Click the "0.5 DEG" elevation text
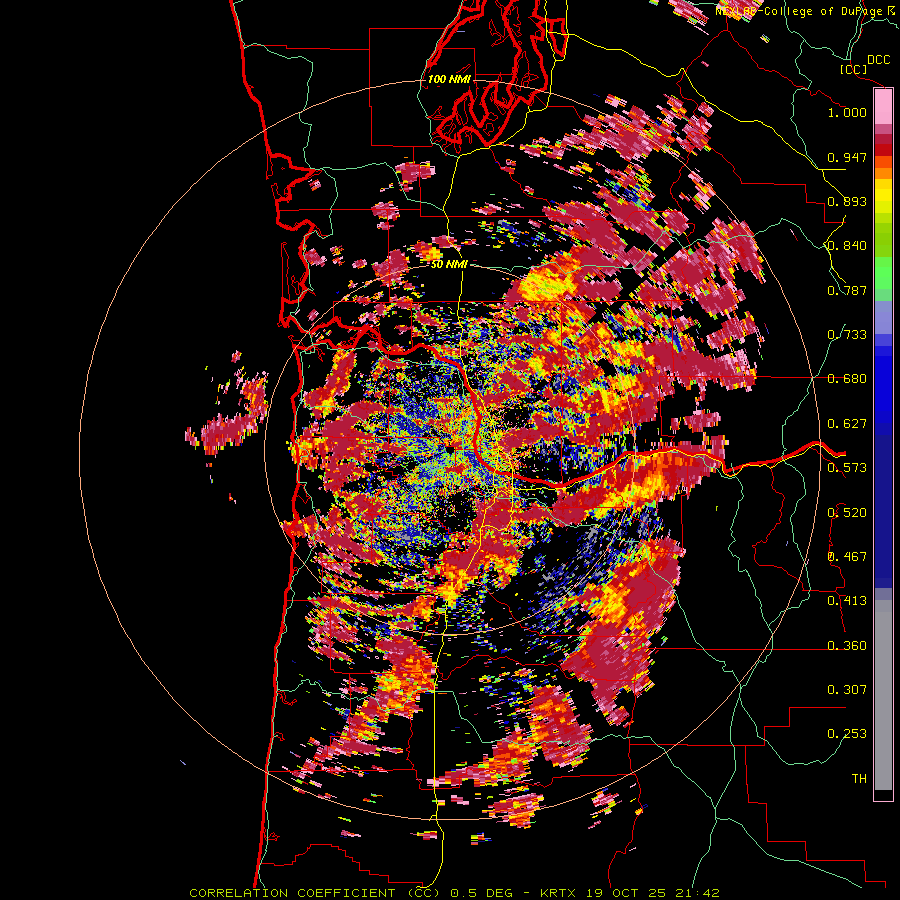900x900 pixels. tap(482, 893)
